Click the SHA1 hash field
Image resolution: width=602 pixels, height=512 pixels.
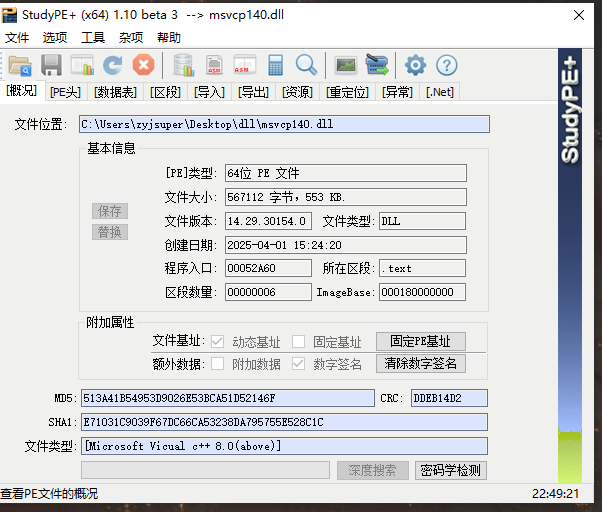point(284,422)
